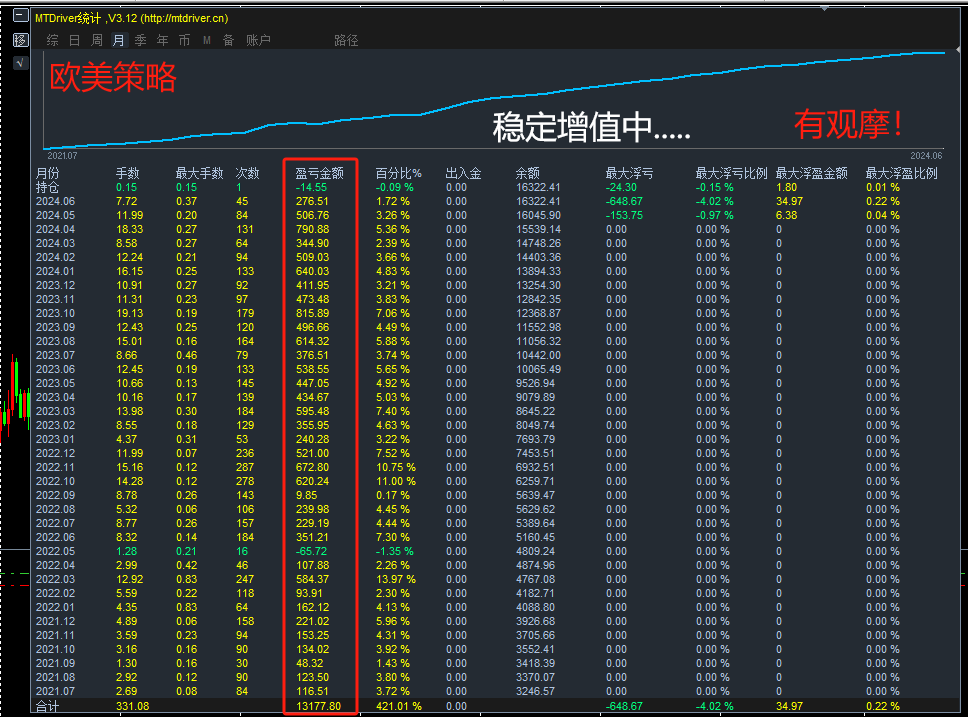968x717 pixels.
Task: Select the 持仓 position row
Action: (x=46, y=187)
